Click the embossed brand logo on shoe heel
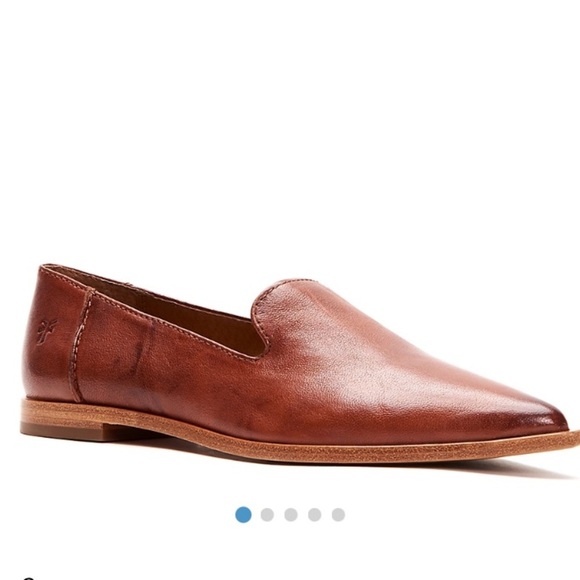This screenshot has height=580, width=580. click(x=47, y=331)
